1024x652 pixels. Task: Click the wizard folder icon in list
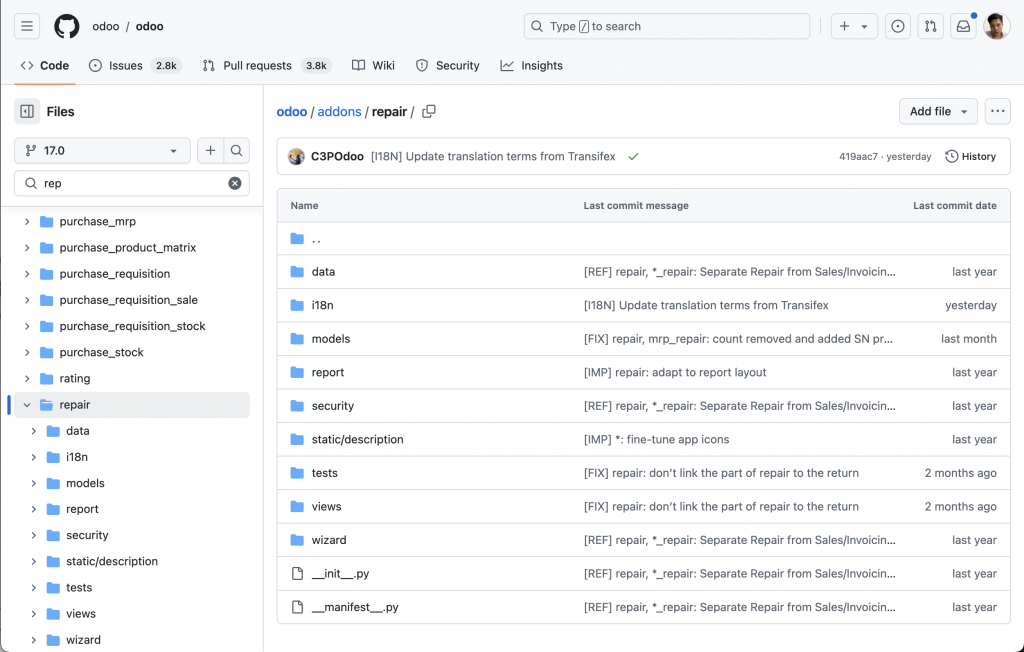pos(297,540)
